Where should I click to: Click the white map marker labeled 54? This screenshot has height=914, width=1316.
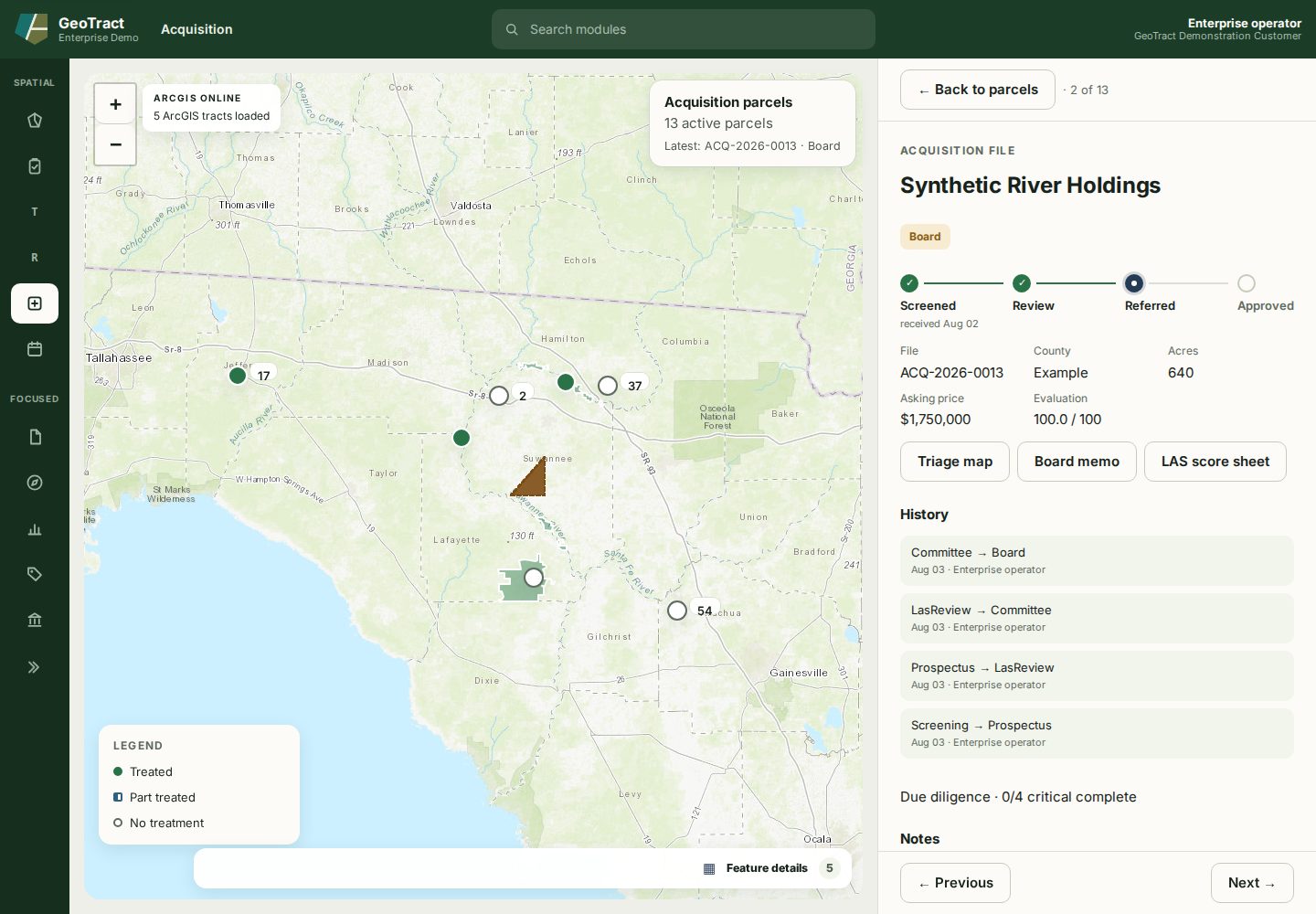pyautogui.click(x=677, y=611)
